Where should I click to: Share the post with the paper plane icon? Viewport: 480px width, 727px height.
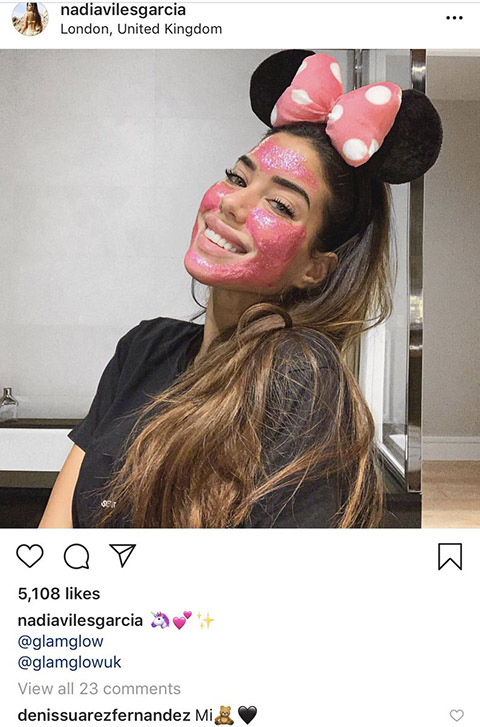coord(122,555)
